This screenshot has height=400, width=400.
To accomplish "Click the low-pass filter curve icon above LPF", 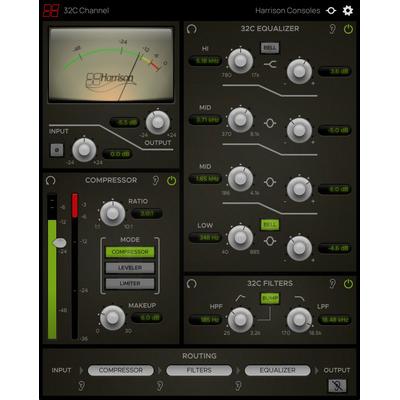I will pos(299,298).
